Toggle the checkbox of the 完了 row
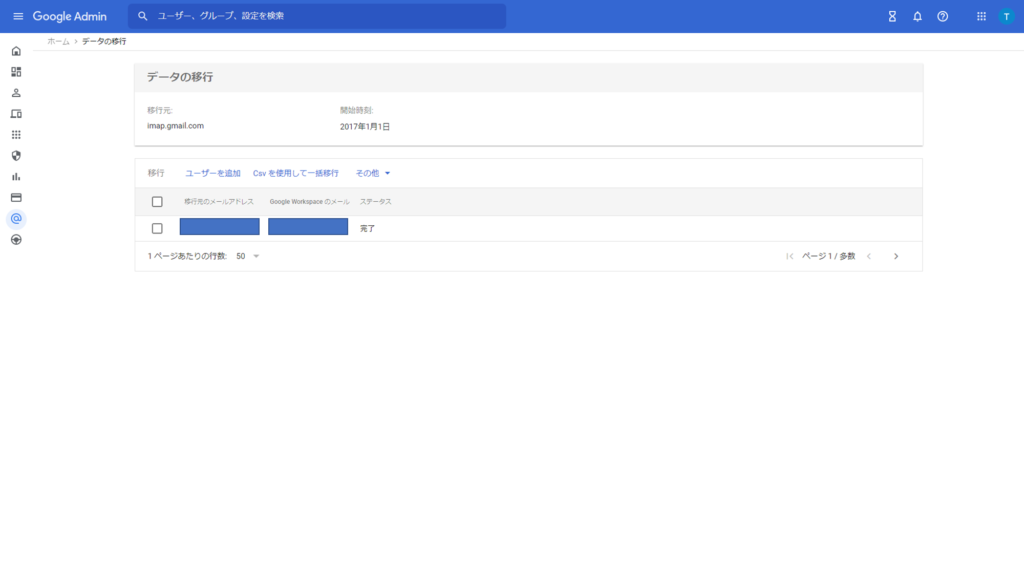The width and height of the screenshot is (1024, 576). coord(157,229)
